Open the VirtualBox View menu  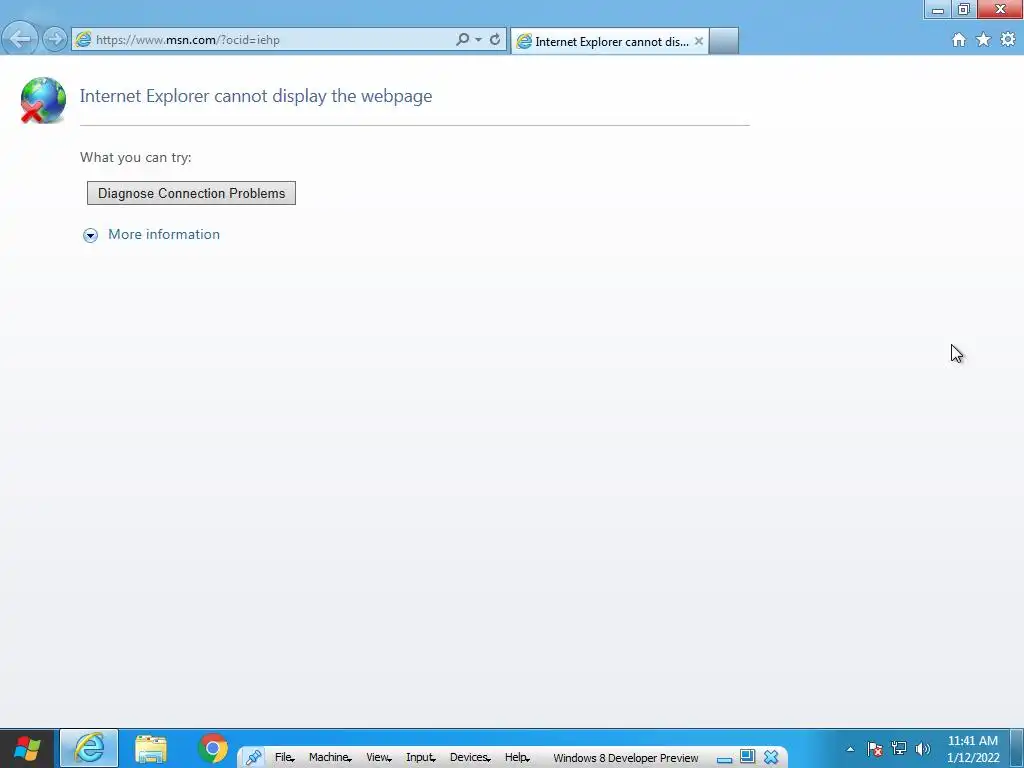click(379, 758)
